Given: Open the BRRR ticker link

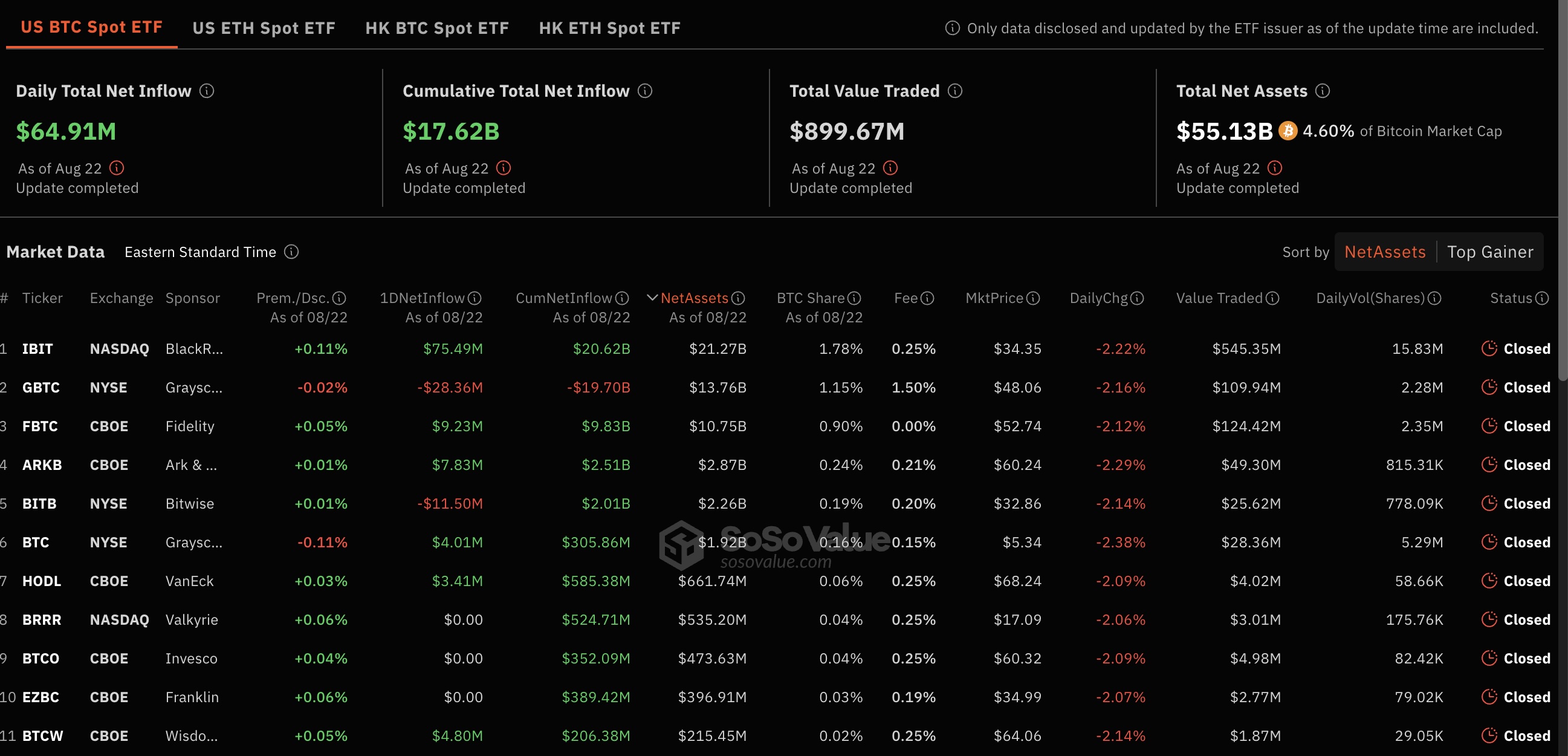Looking at the screenshot, I should [x=41, y=619].
